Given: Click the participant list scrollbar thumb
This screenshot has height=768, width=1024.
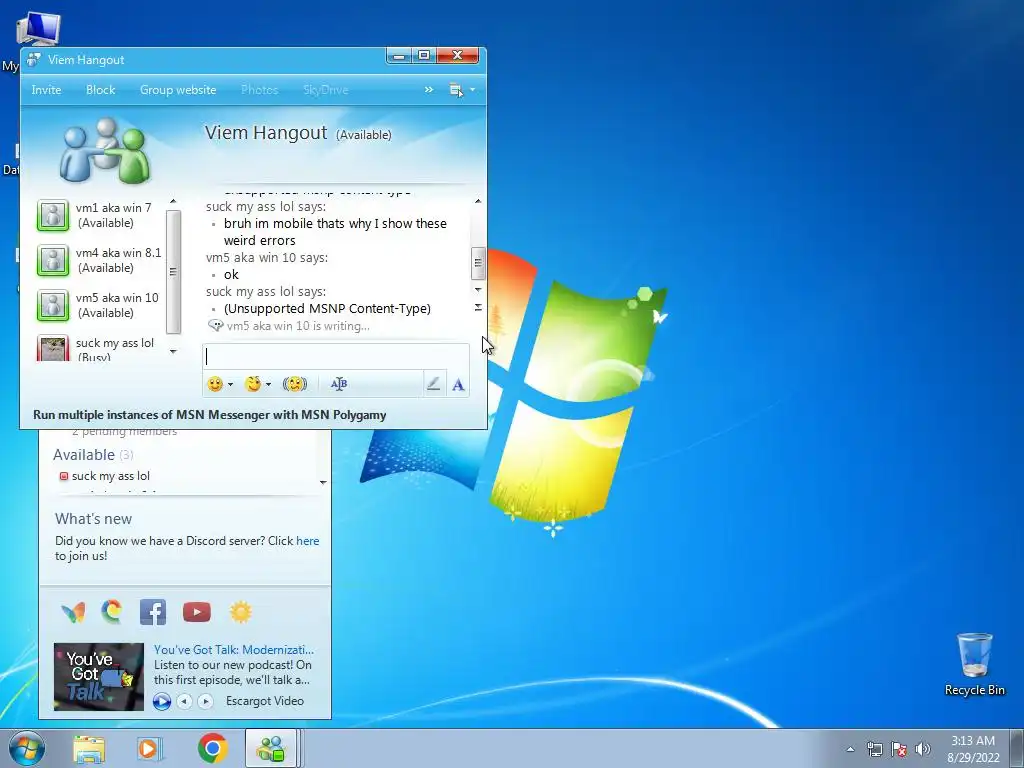Looking at the screenshot, I should pos(173,272).
